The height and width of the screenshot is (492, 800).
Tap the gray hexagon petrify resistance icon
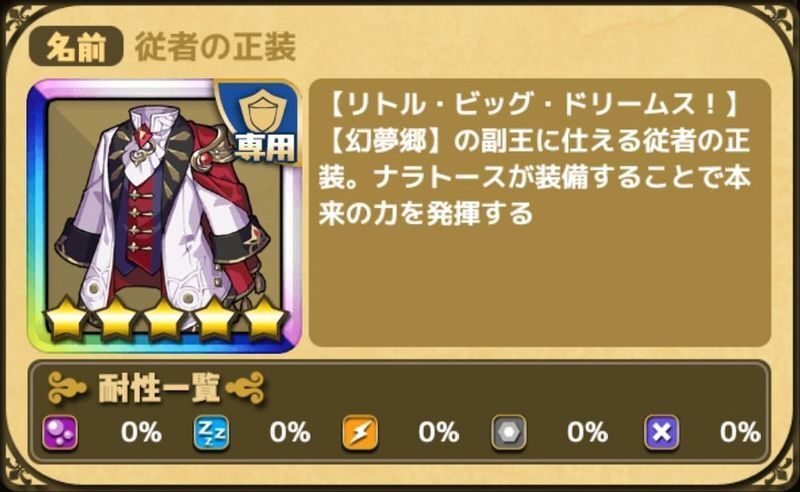(x=509, y=433)
